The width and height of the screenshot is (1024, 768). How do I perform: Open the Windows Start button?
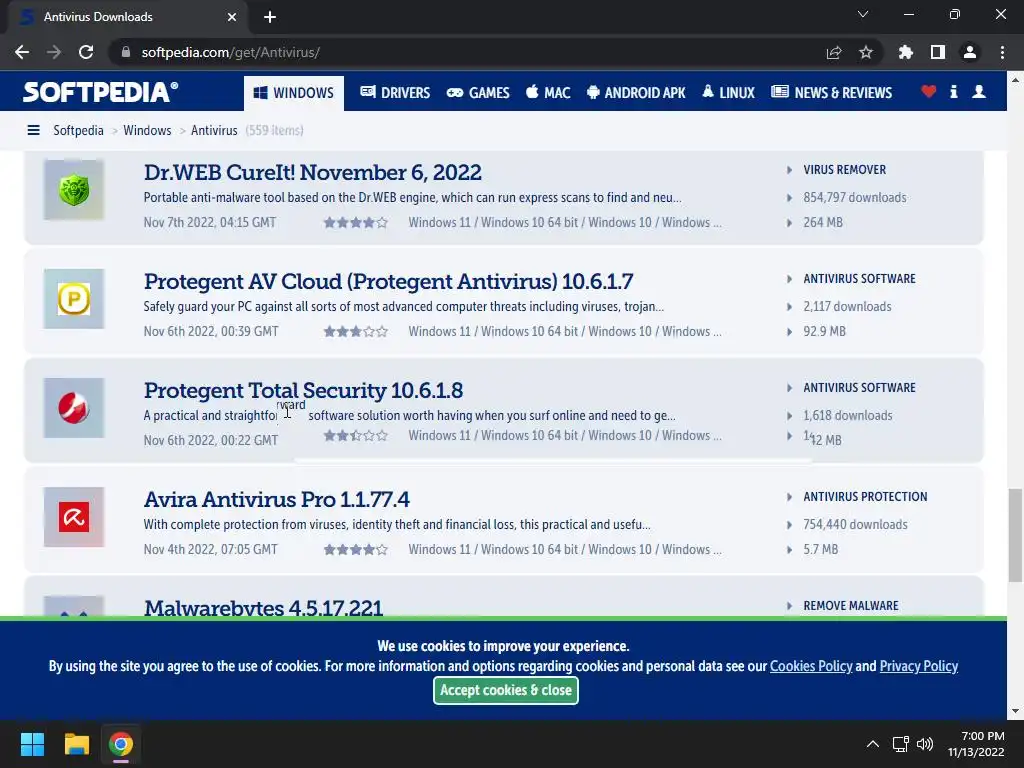click(32, 744)
